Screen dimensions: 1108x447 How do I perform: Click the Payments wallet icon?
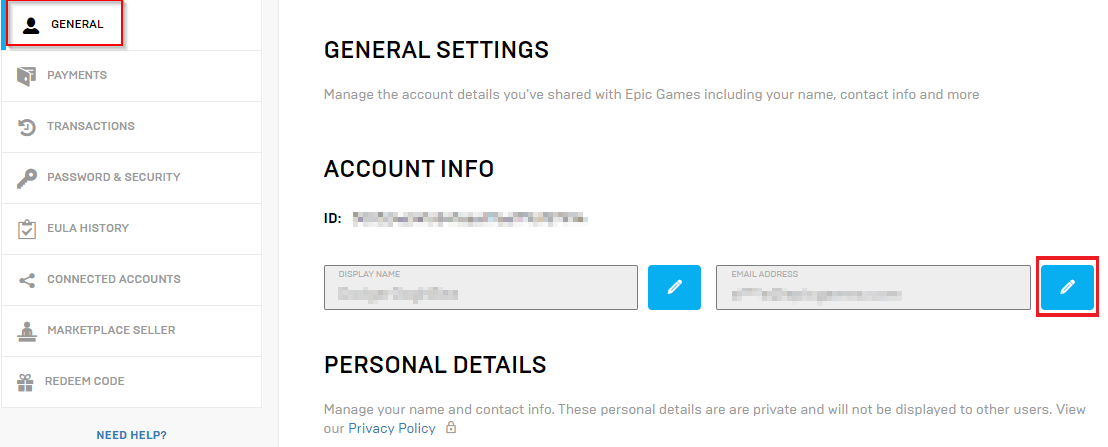(27, 76)
